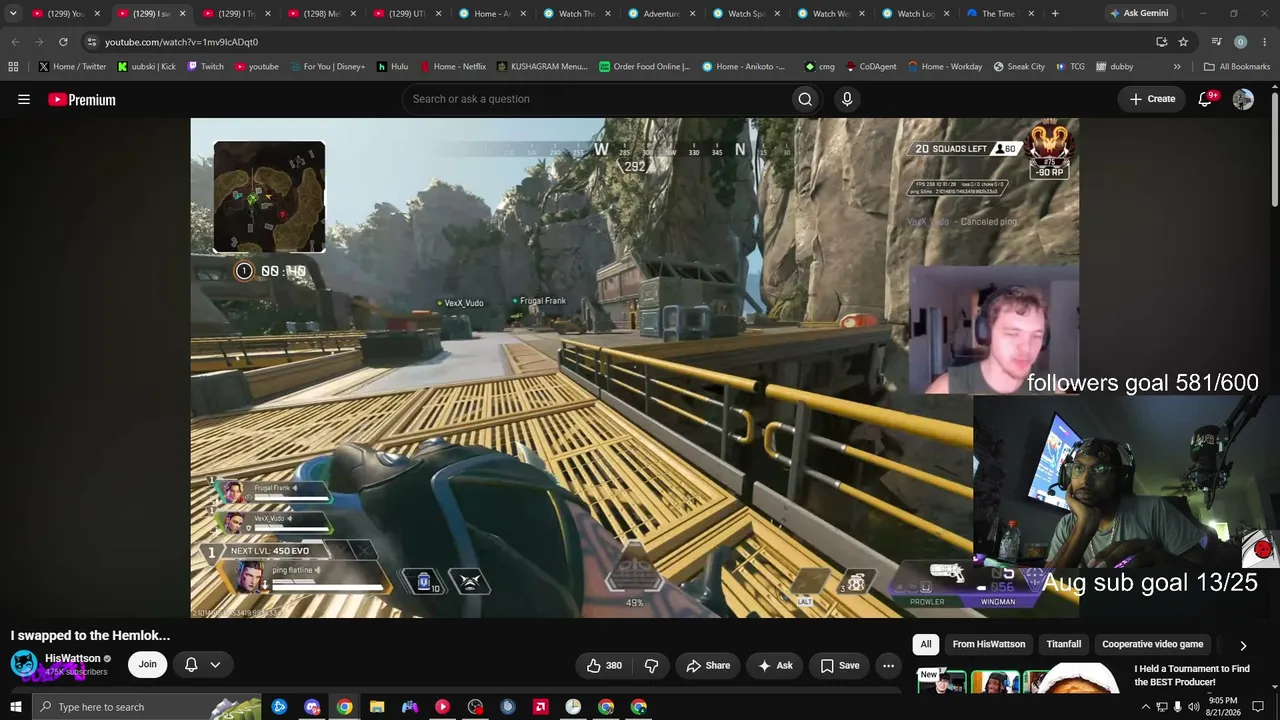Open Home / Twitter bookmark

[72, 67]
